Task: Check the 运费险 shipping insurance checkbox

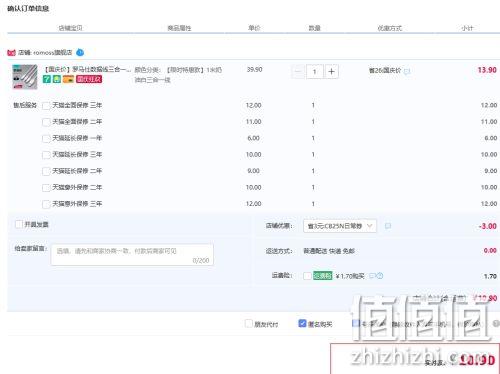Action: (307, 276)
